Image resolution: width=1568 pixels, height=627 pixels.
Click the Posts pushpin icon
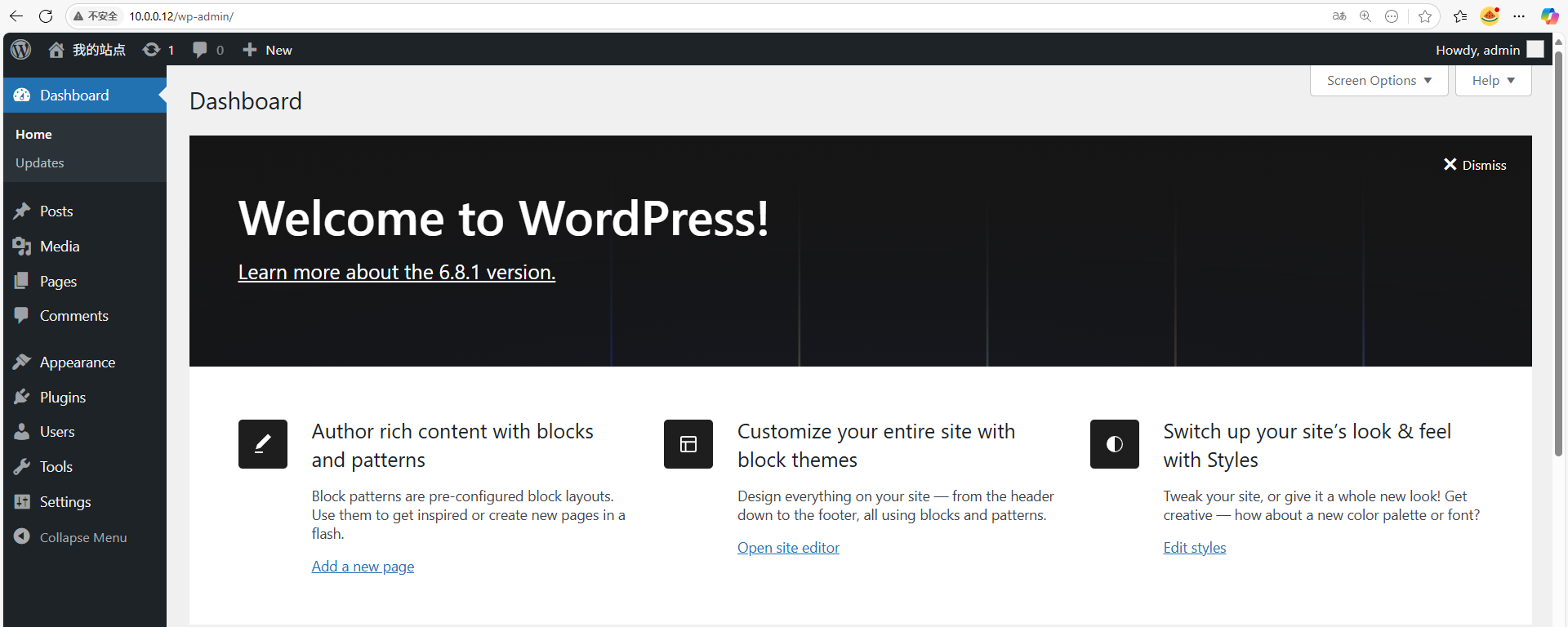tap(22, 211)
